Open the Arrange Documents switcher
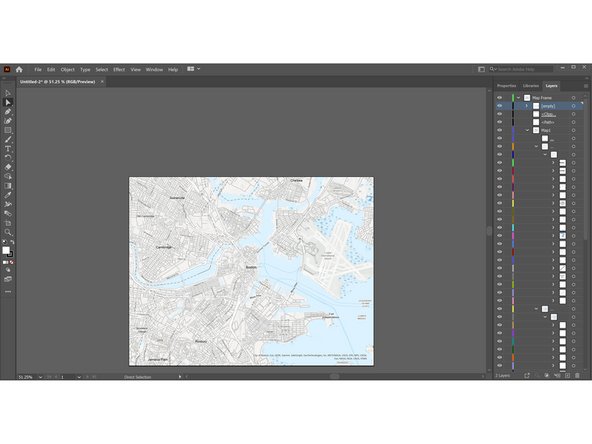This screenshot has width=592, height=444. click(x=191, y=69)
